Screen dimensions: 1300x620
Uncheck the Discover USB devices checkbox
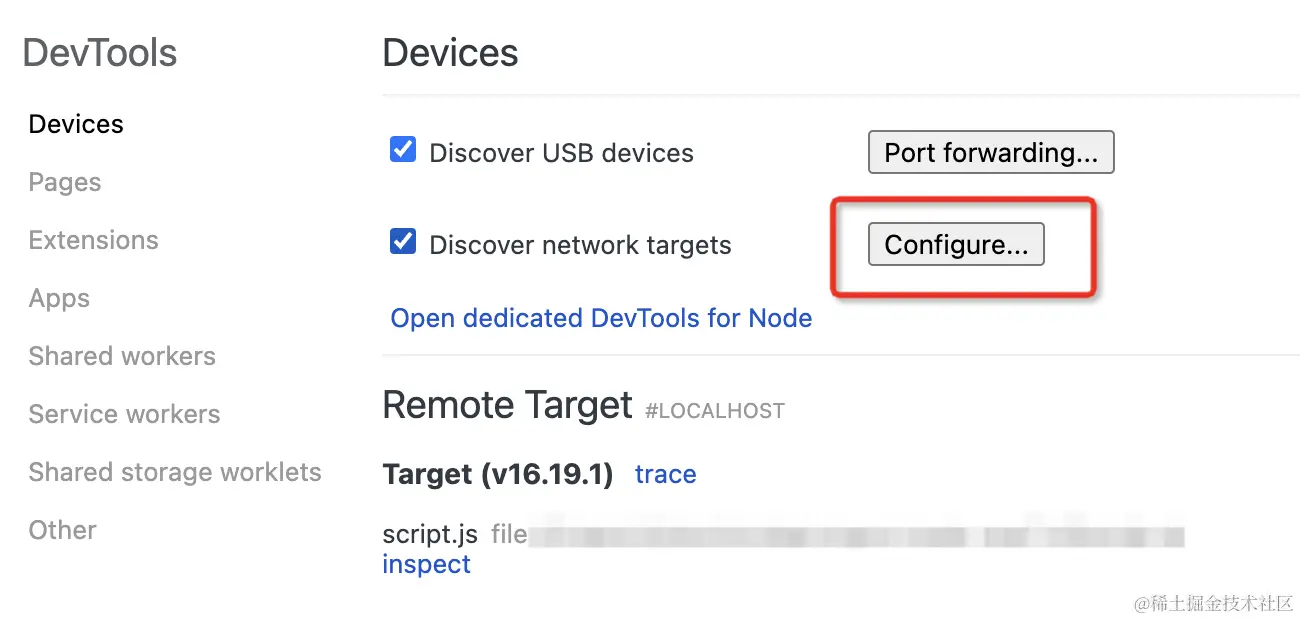point(403,150)
